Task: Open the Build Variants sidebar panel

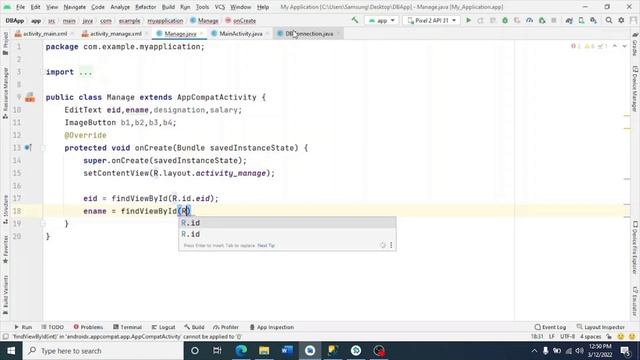Action: tap(5, 295)
